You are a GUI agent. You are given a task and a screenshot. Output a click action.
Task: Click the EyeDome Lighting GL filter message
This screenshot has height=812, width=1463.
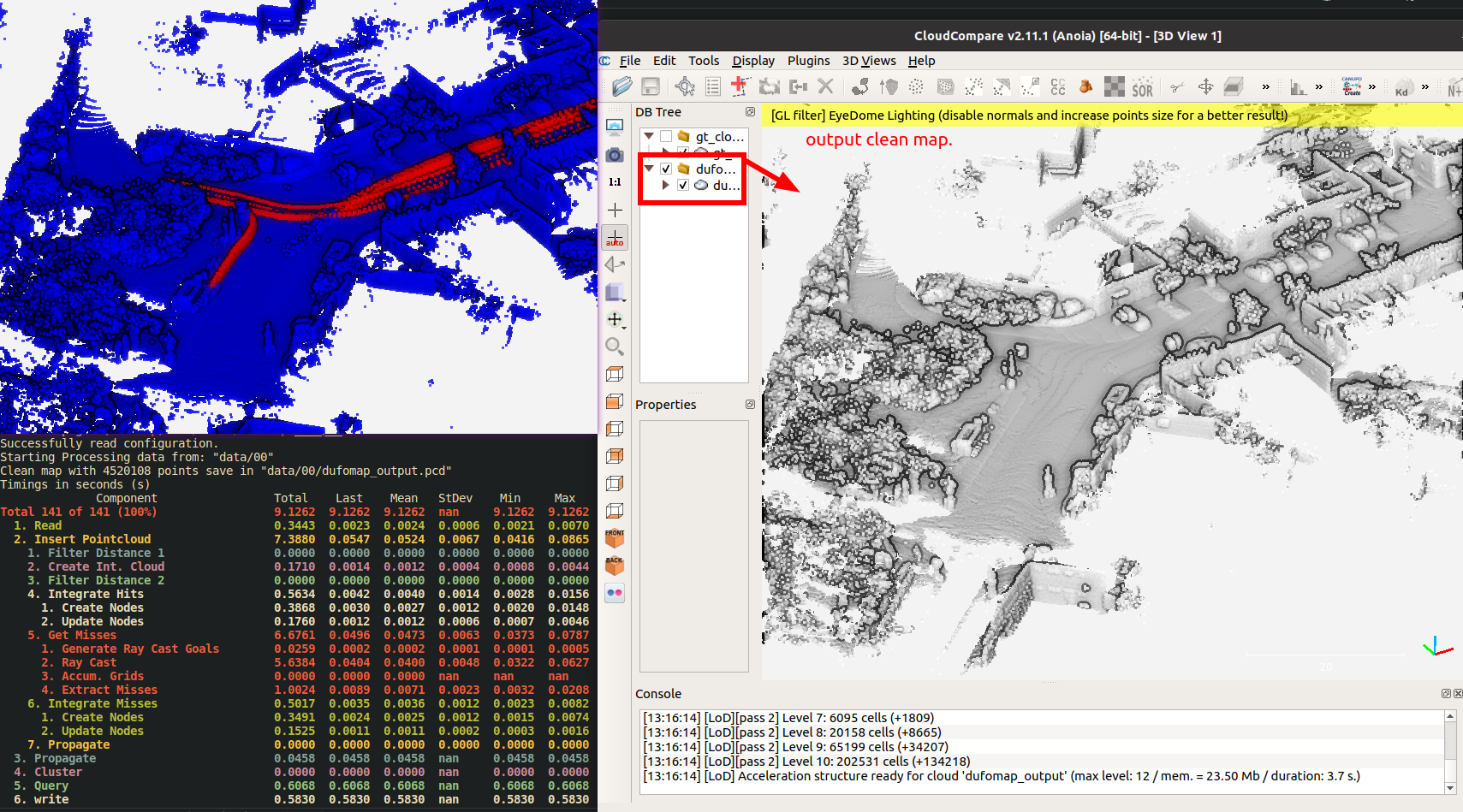click(1029, 116)
